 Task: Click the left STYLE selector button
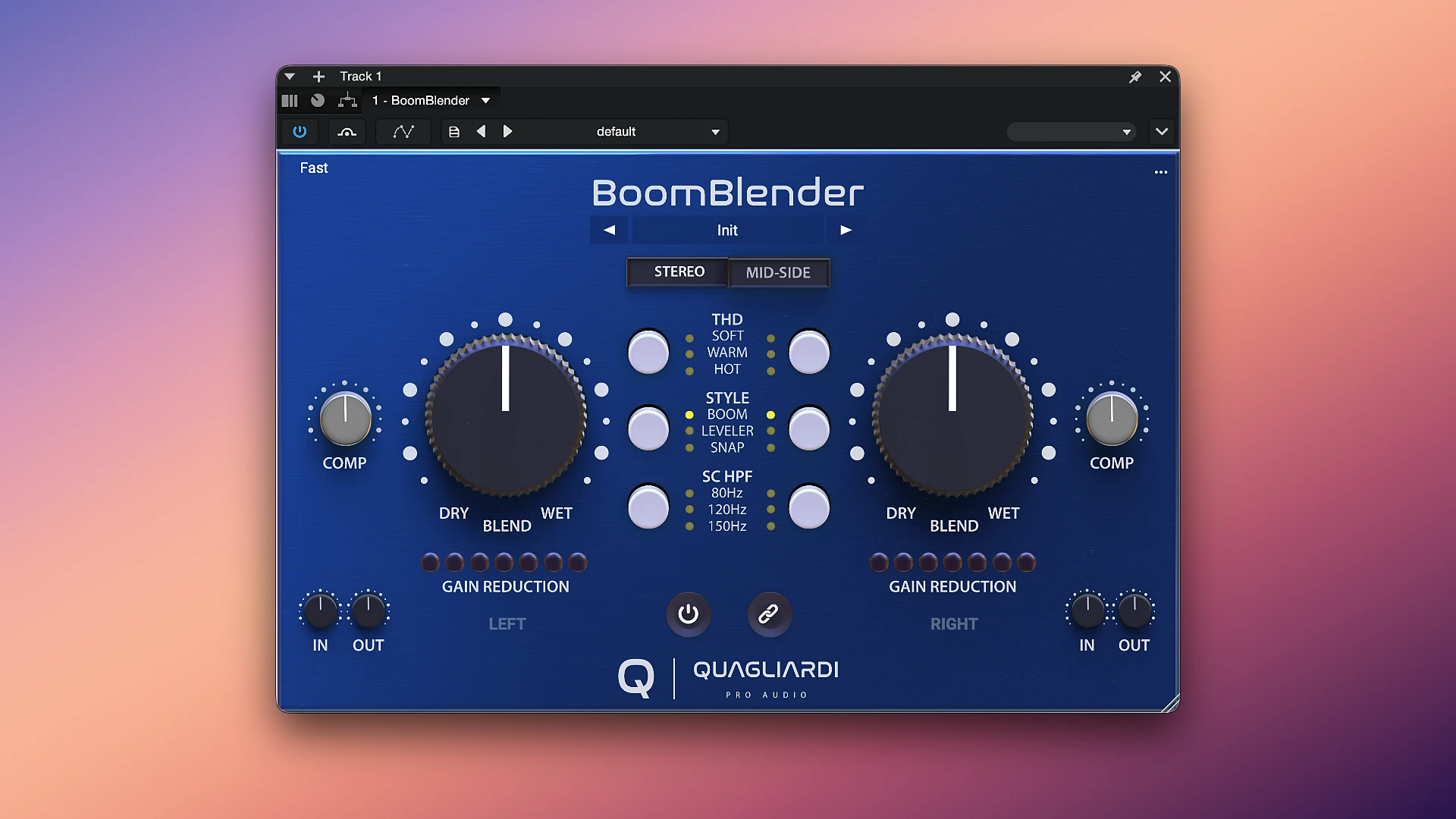[648, 429]
